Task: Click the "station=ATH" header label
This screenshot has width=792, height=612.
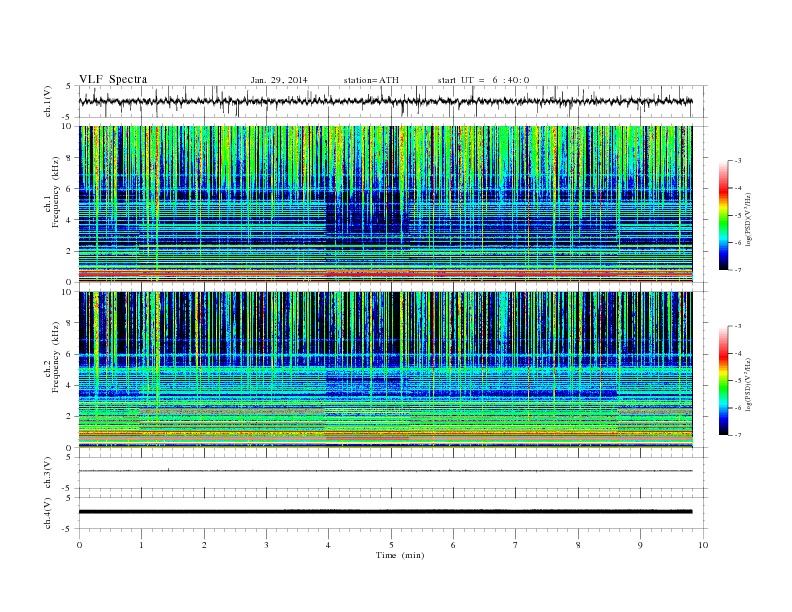Action: coord(371,80)
